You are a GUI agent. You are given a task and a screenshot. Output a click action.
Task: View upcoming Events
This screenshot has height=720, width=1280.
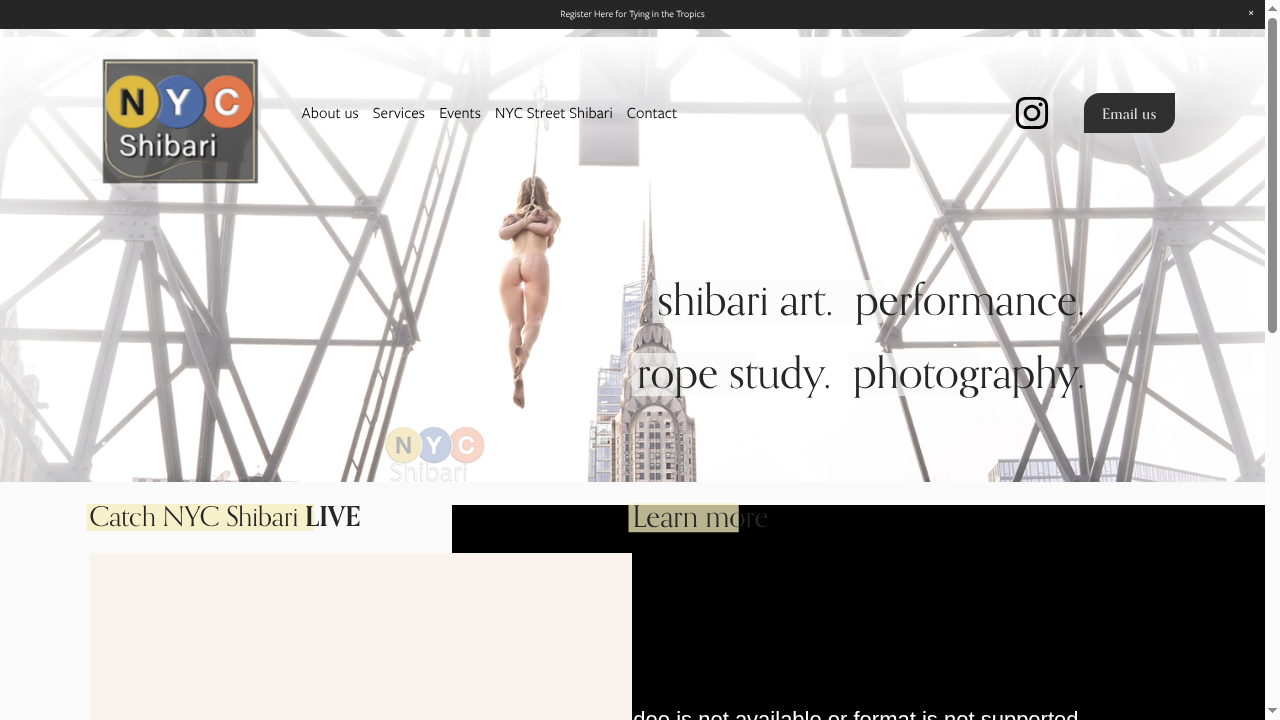point(459,113)
